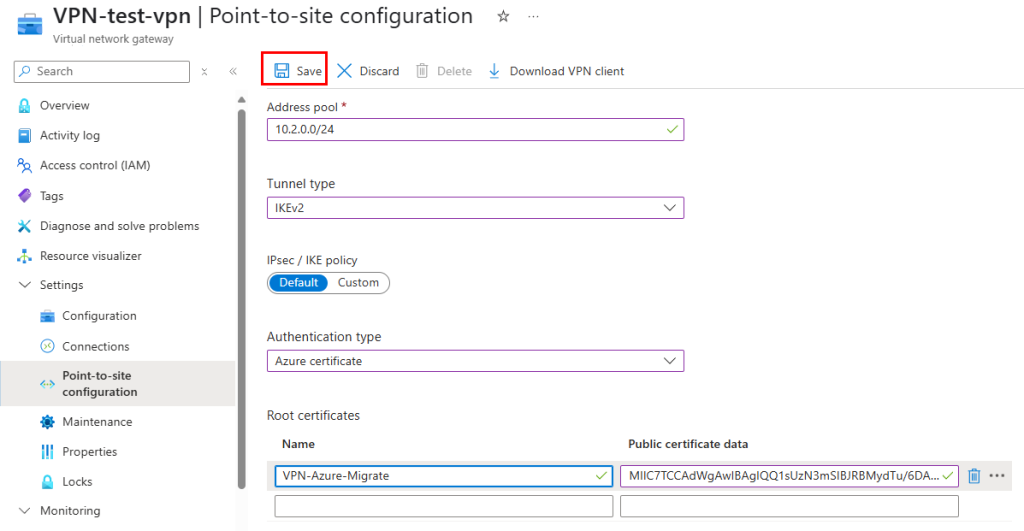Favorite this page with the star icon
Viewport: 1024px width, 531px height.
click(503, 16)
